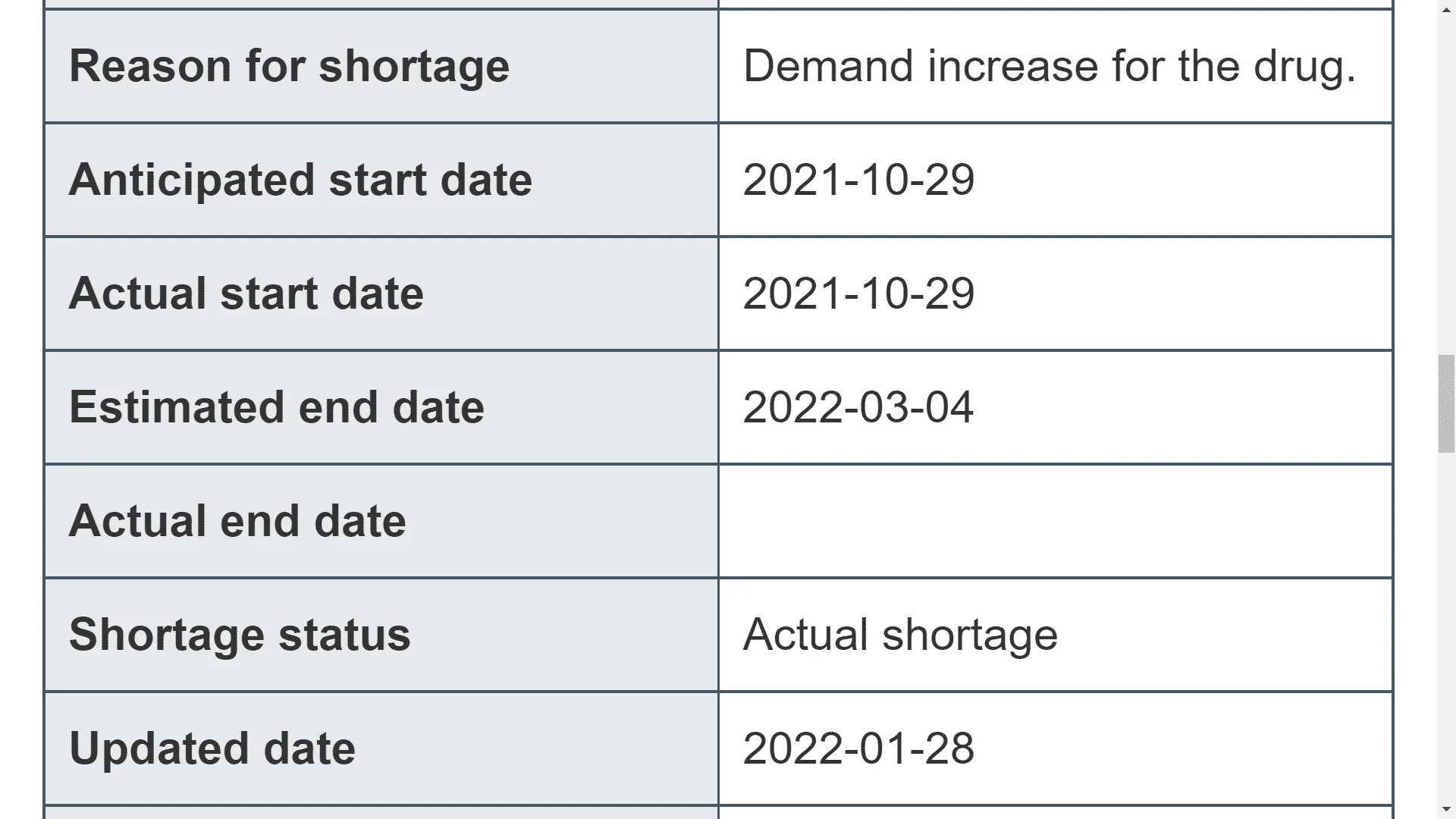Image resolution: width=1456 pixels, height=819 pixels.
Task: Click the empty Actual end date value cell
Action: [x=1054, y=521]
